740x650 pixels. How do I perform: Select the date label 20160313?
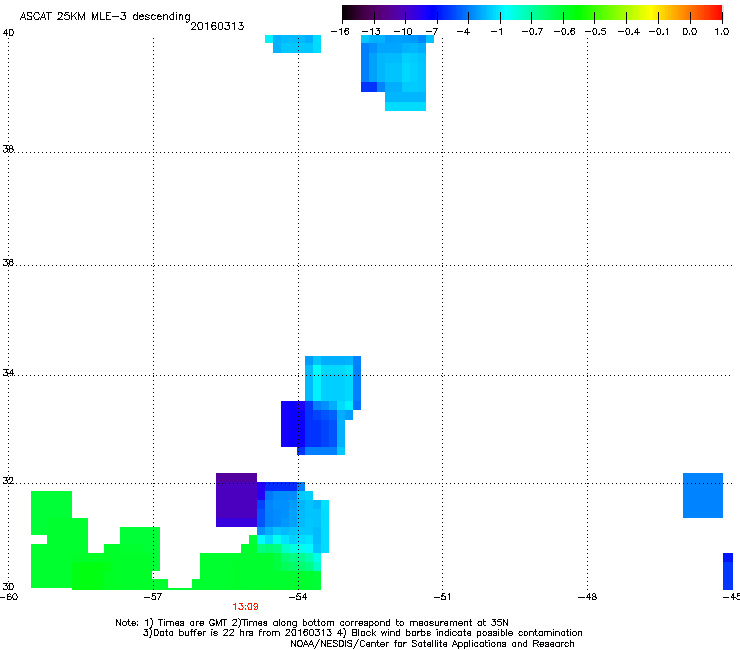coord(217,26)
